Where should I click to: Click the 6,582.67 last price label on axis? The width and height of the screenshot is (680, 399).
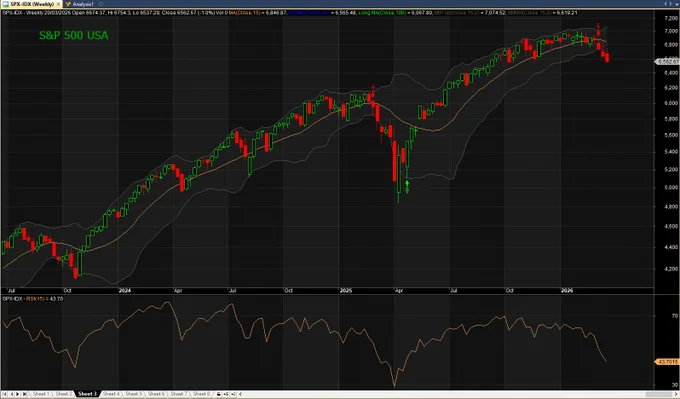[667, 62]
